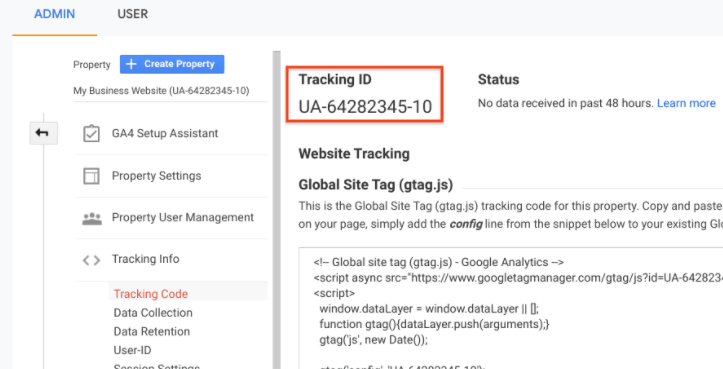Click the back arrow icon button
The width and height of the screenshot is (723, 369).
[43, 133]
